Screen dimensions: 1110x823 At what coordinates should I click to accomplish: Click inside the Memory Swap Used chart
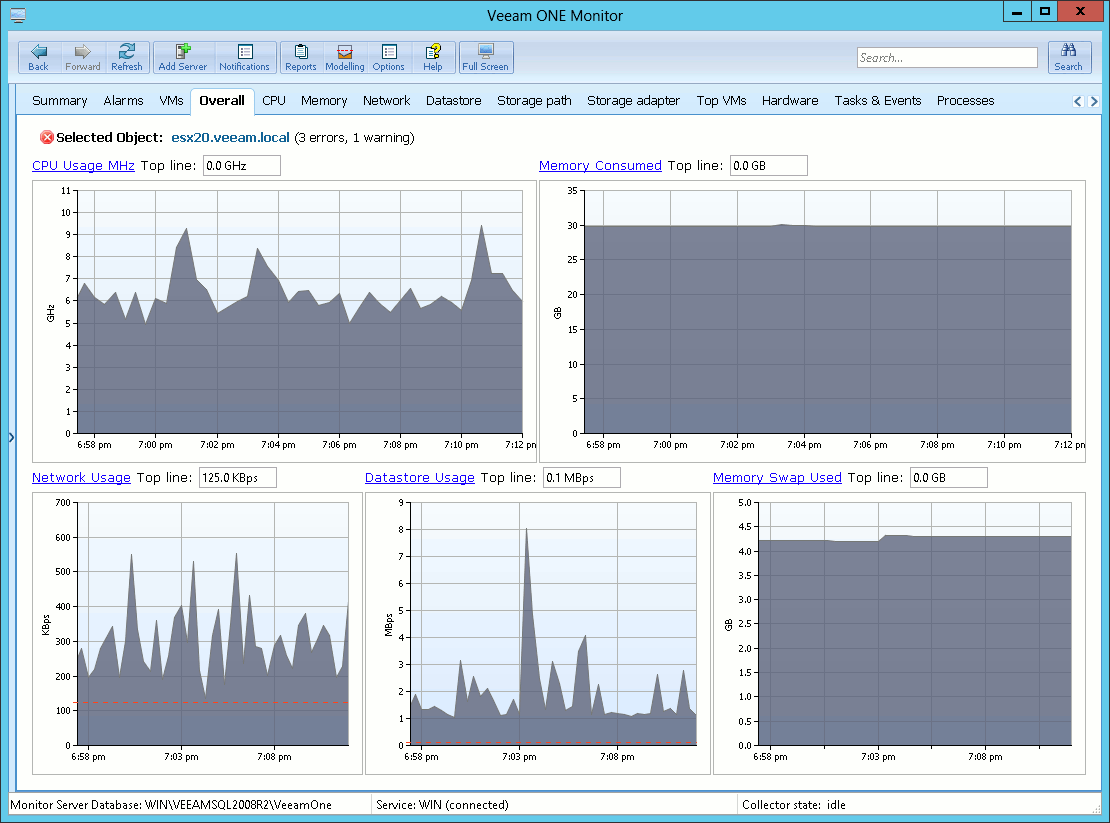tap(915, 623)
